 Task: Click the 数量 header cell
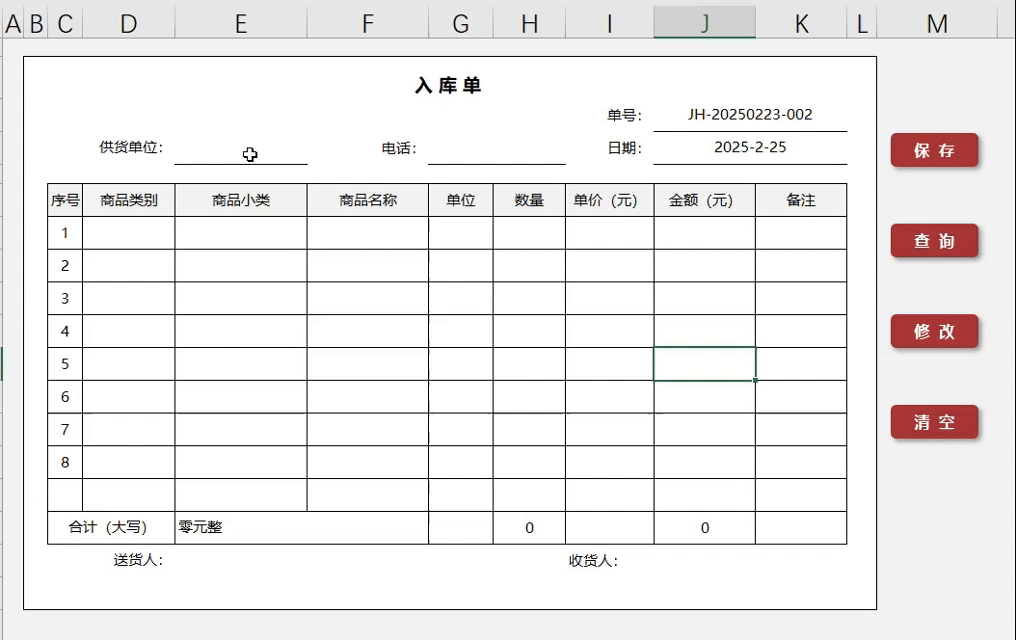point(529,200)
